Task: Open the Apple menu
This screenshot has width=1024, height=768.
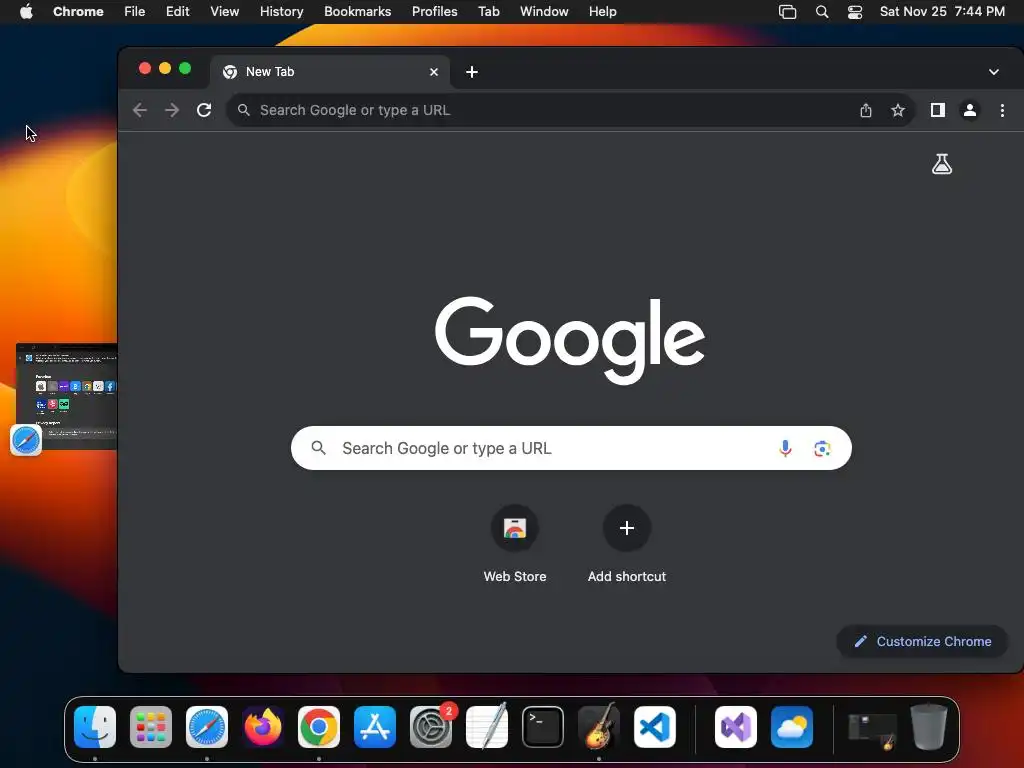Action: (26, 11)
